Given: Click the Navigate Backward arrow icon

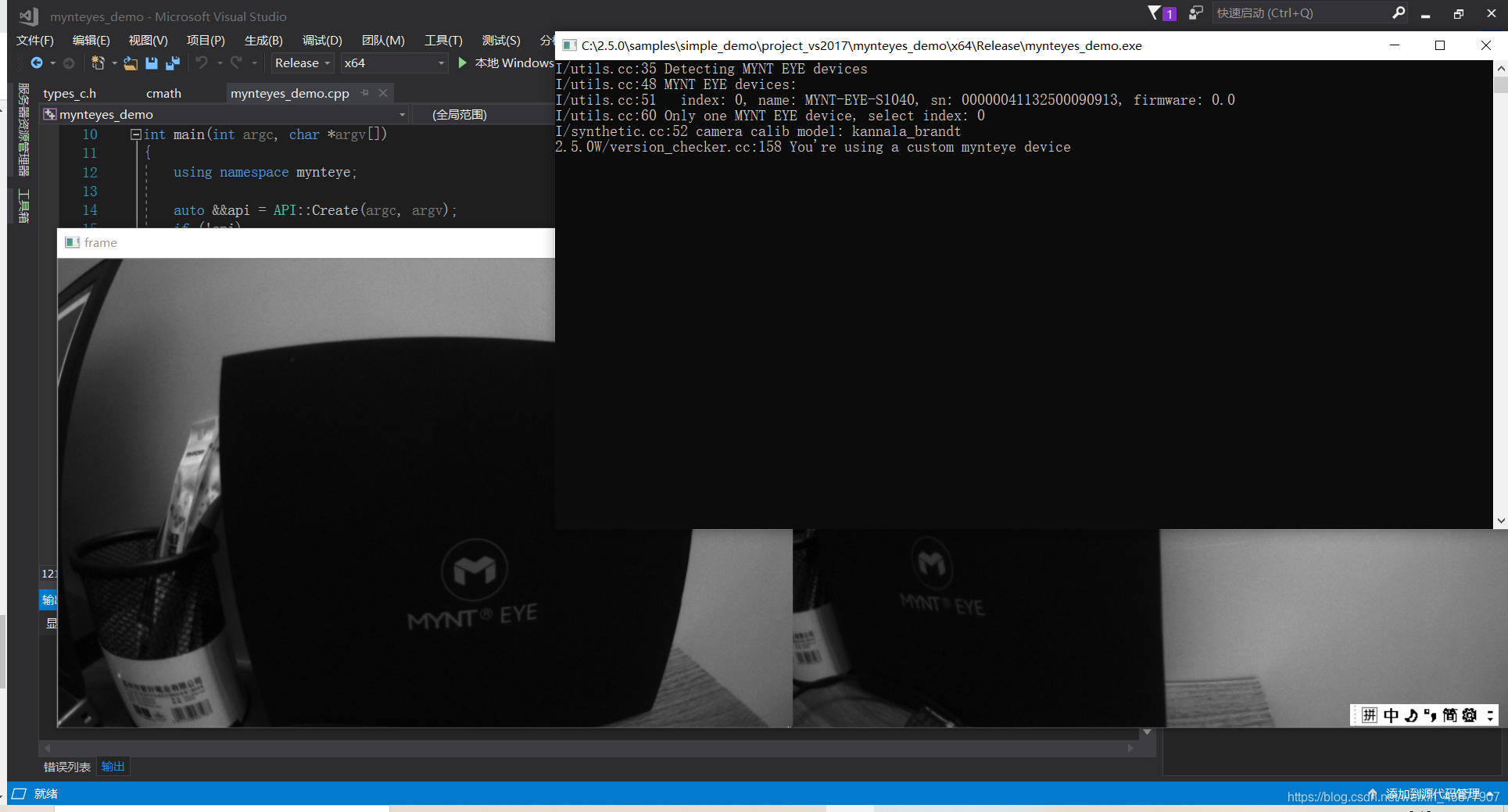Looking at the screenshot, I should pos(36,63).
